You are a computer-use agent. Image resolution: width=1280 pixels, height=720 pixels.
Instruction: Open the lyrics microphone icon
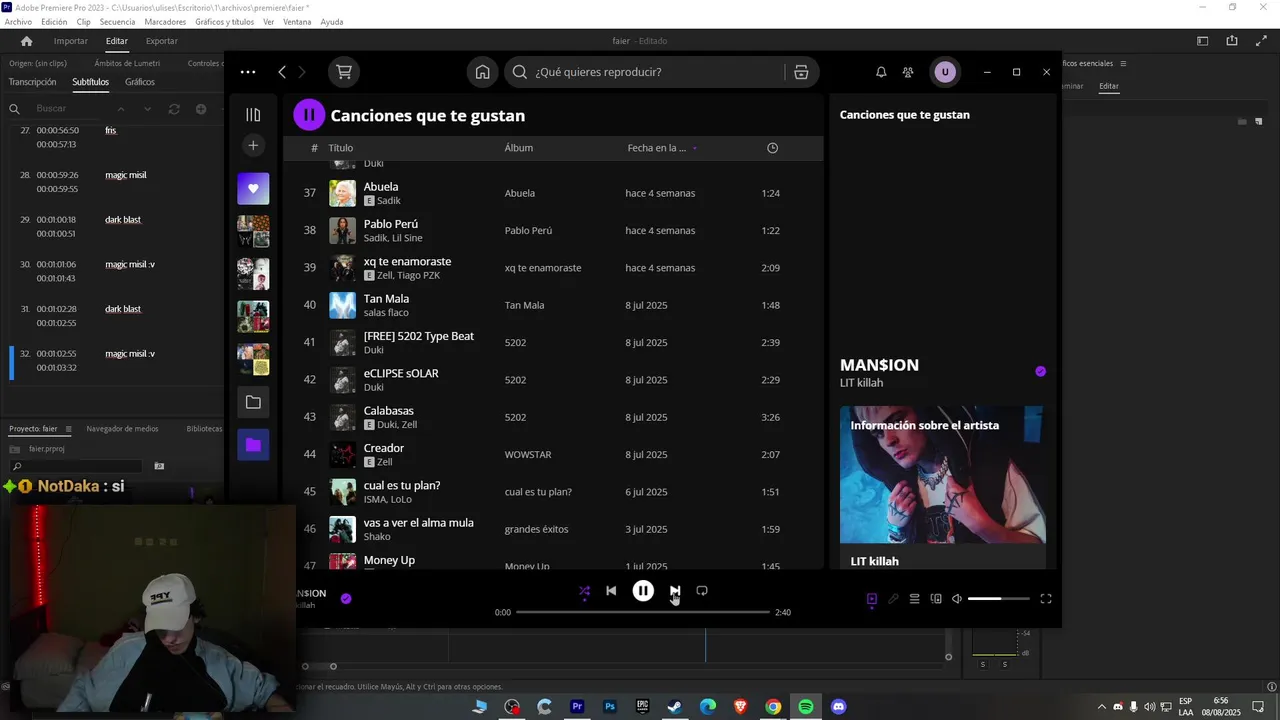pos(893,599)
